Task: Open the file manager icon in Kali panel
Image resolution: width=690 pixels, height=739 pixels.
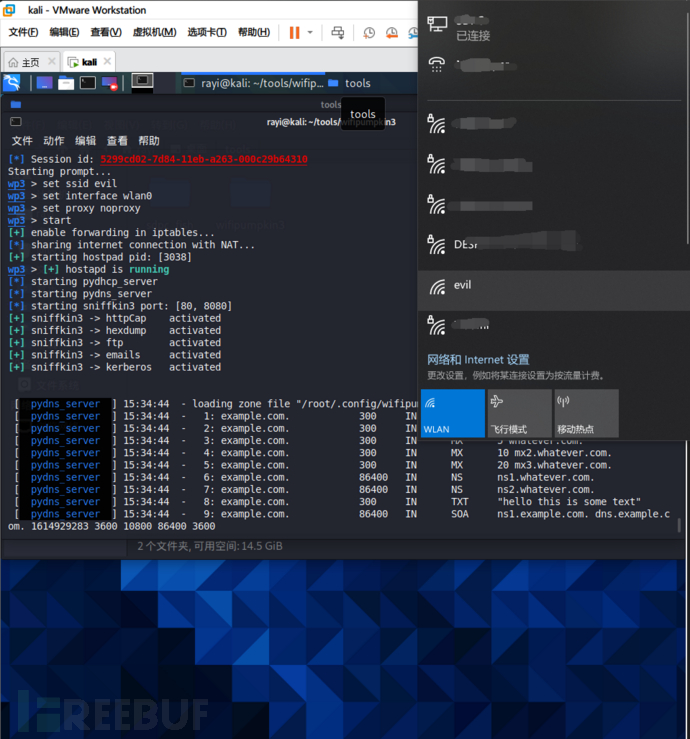Action: click(66, 83)
